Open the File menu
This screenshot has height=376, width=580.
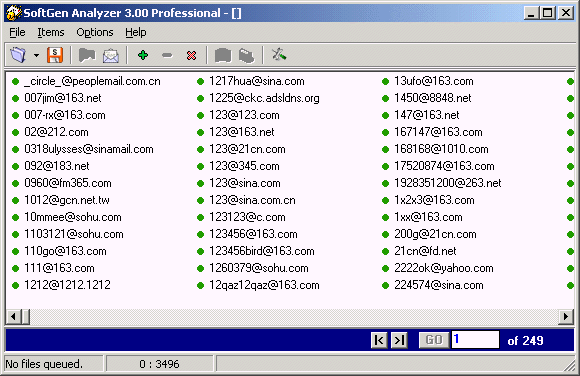(17, 33)
